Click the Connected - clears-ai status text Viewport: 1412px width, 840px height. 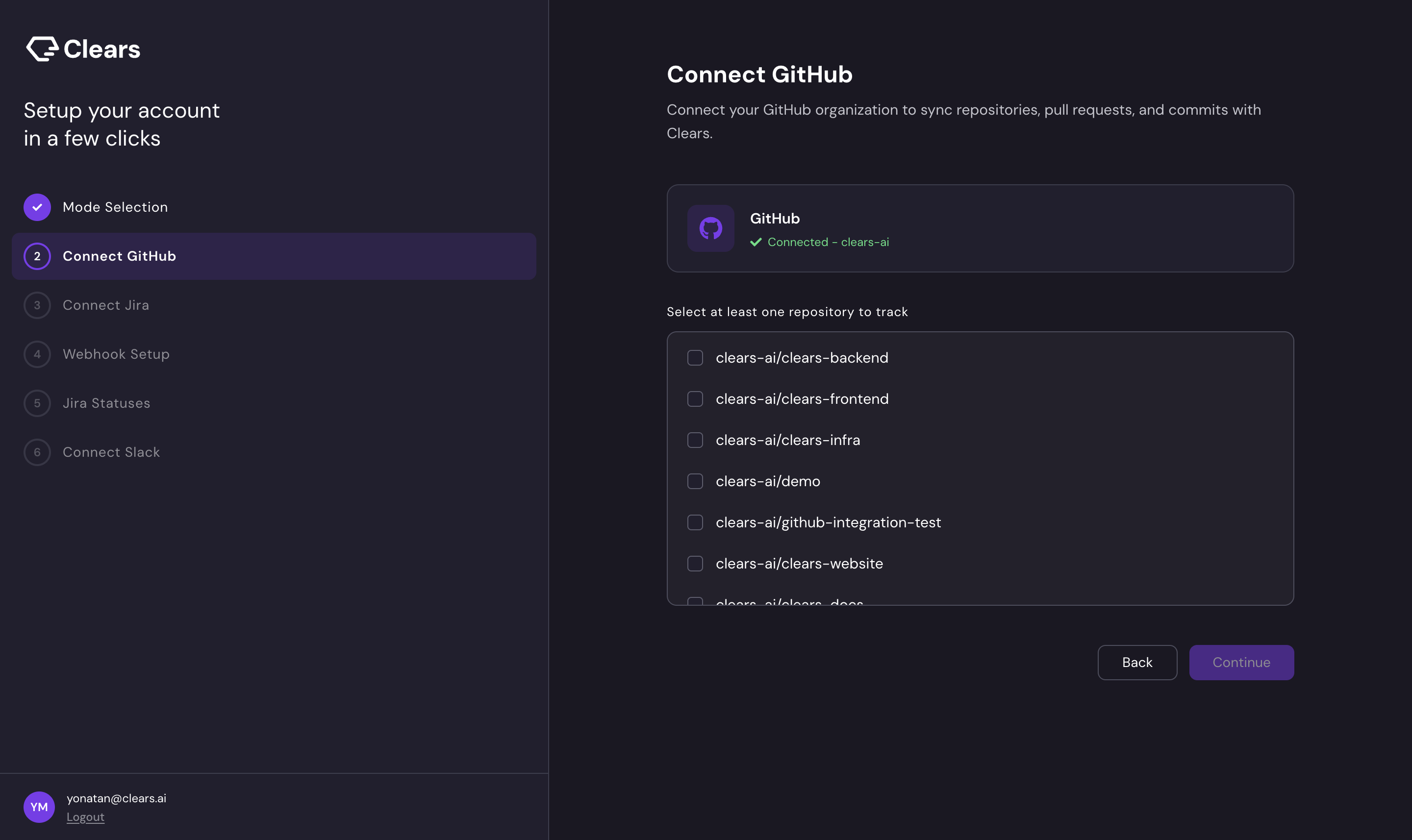point(828,242)
